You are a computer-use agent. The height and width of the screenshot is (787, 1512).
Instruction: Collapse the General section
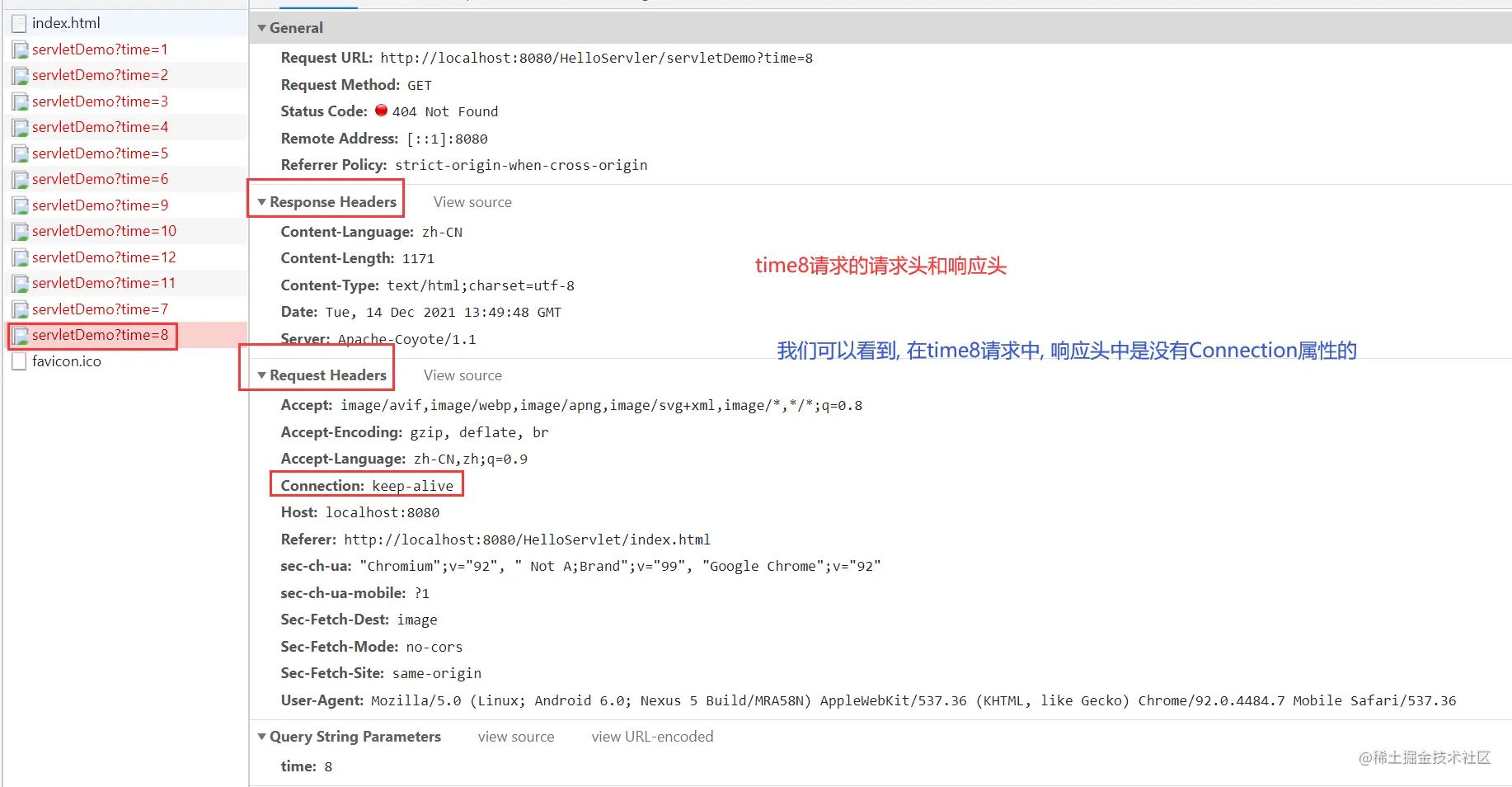coord(261,28)
